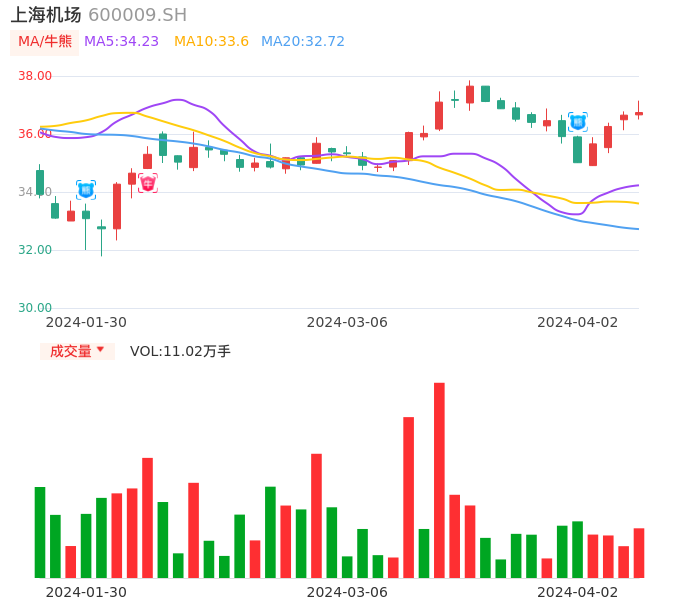This screenshot has height=606, width=686.
Task: Click the 38.00 price axis label
Action: coord(35,76)
